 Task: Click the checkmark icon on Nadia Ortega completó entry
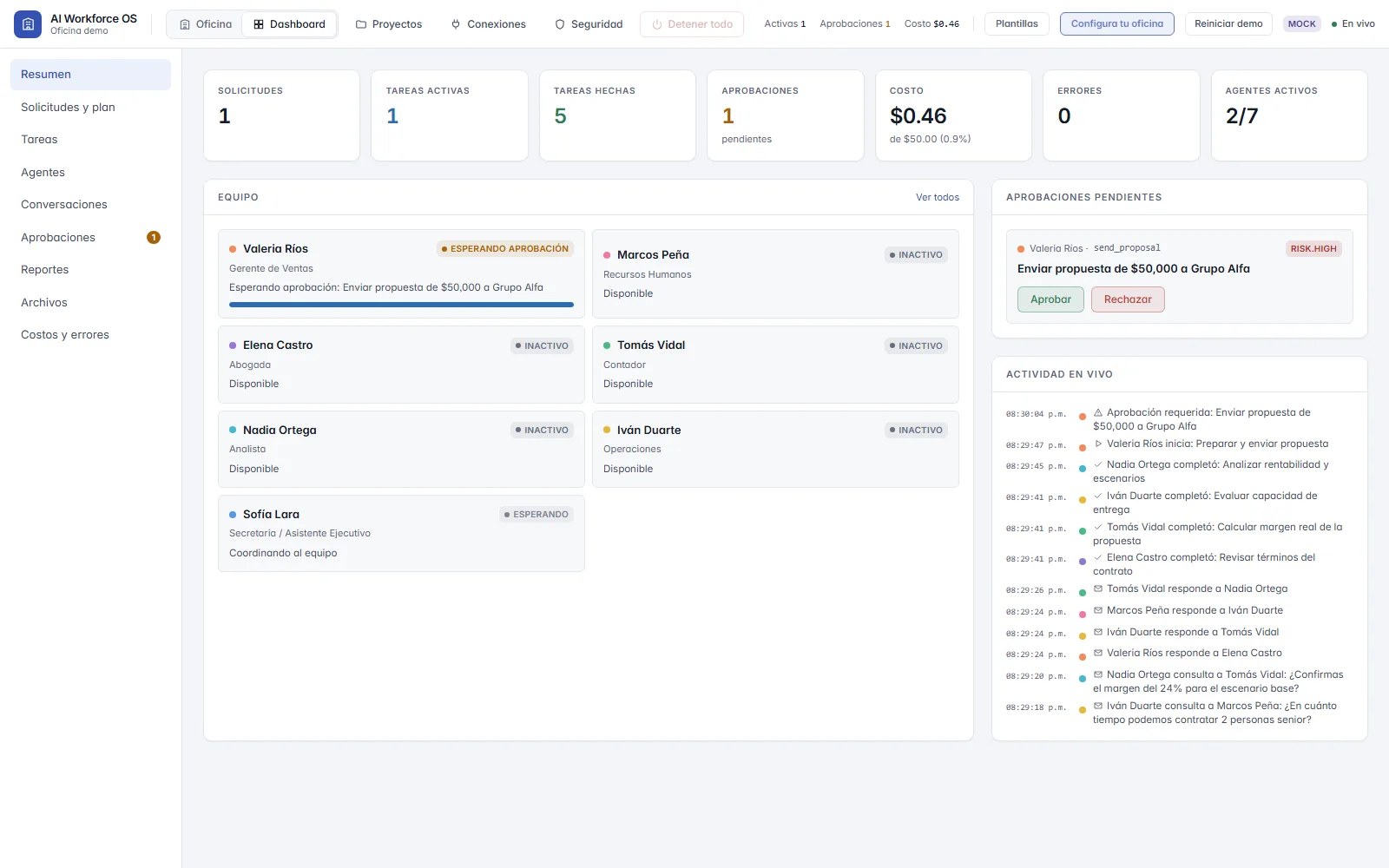tap(1098, 464)
